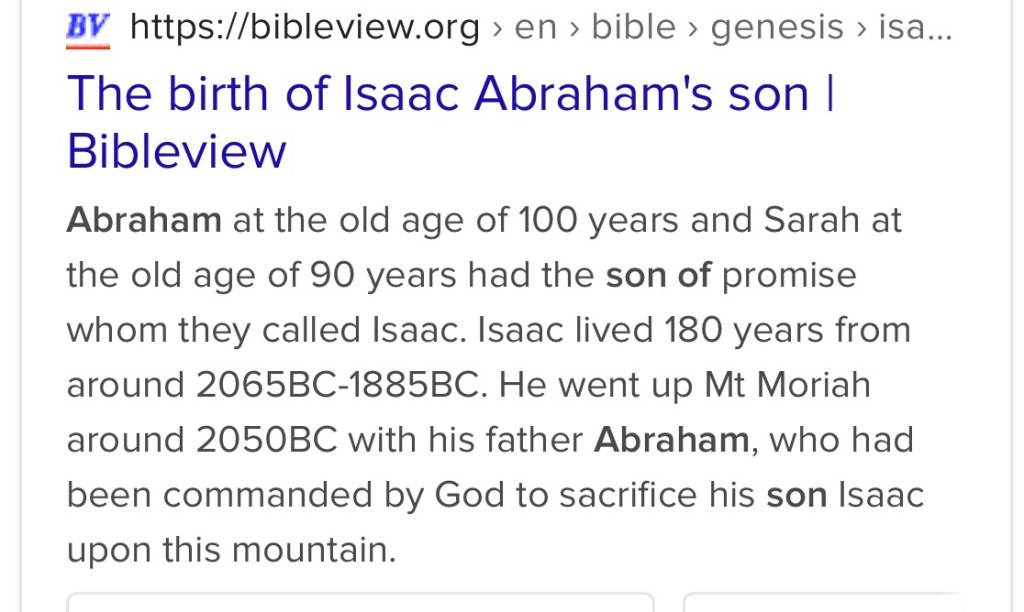The image size is (1024, 612).
Task: Go to the "genesis" breadcrumb segment
Action: pyautogui.click(x=777, y=29)
